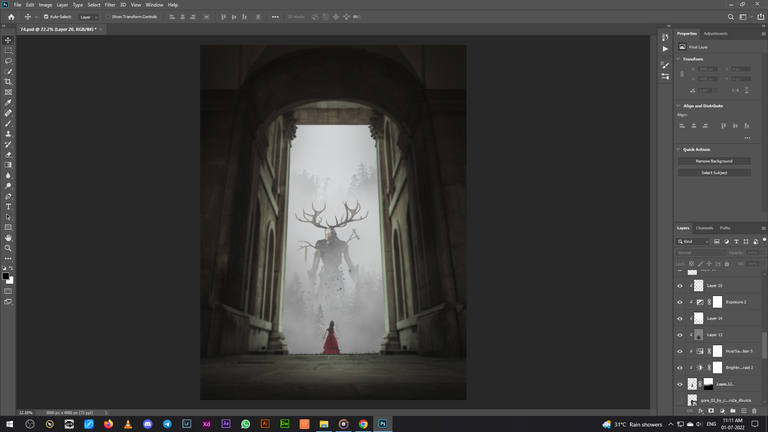Select the Zoom tool
Image resolution: width=768 pixels, height=432 pixels.
coord(8,248)
